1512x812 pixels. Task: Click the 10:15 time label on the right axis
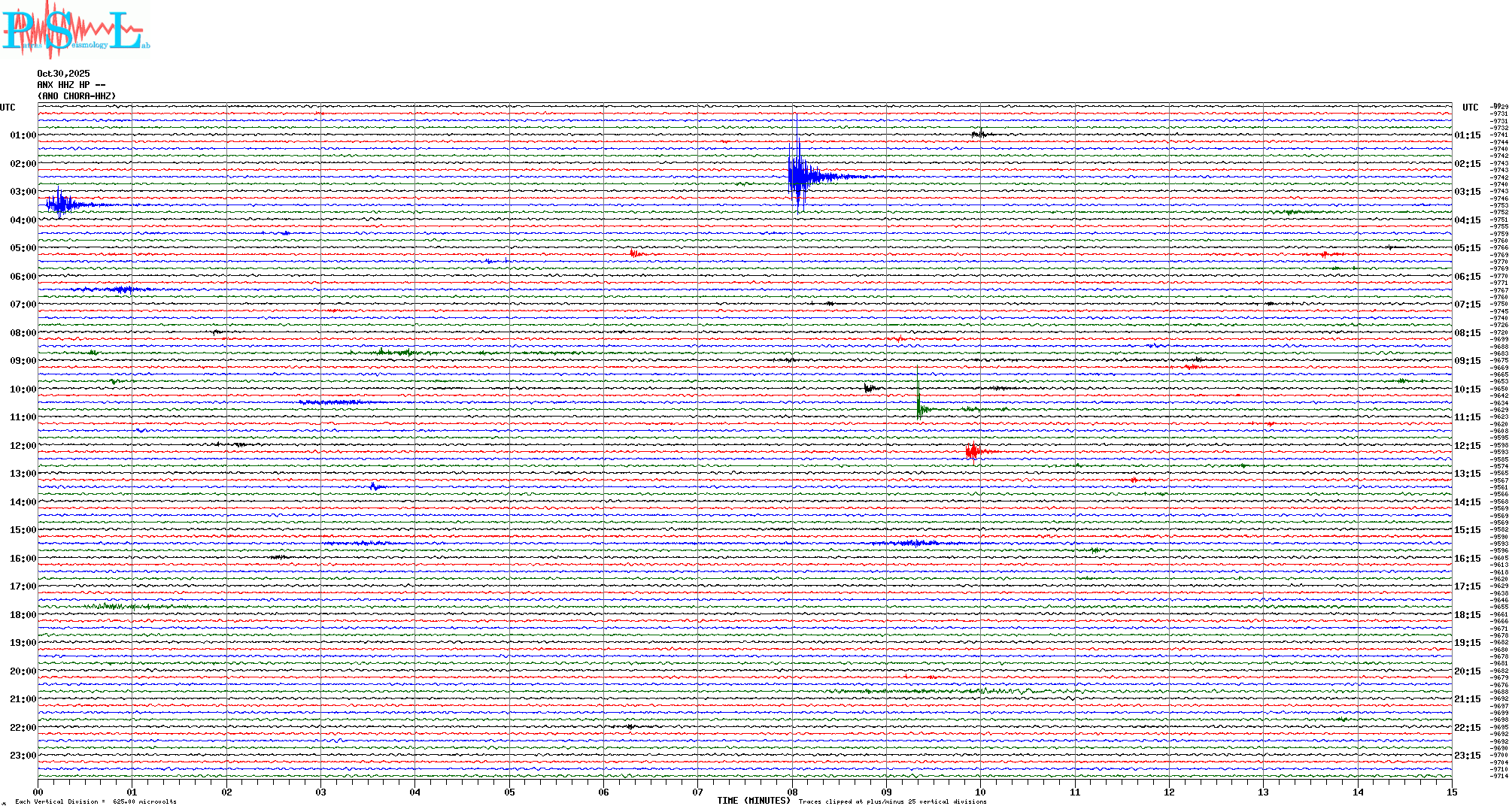pyautogui.click(x=1467, y=389)
